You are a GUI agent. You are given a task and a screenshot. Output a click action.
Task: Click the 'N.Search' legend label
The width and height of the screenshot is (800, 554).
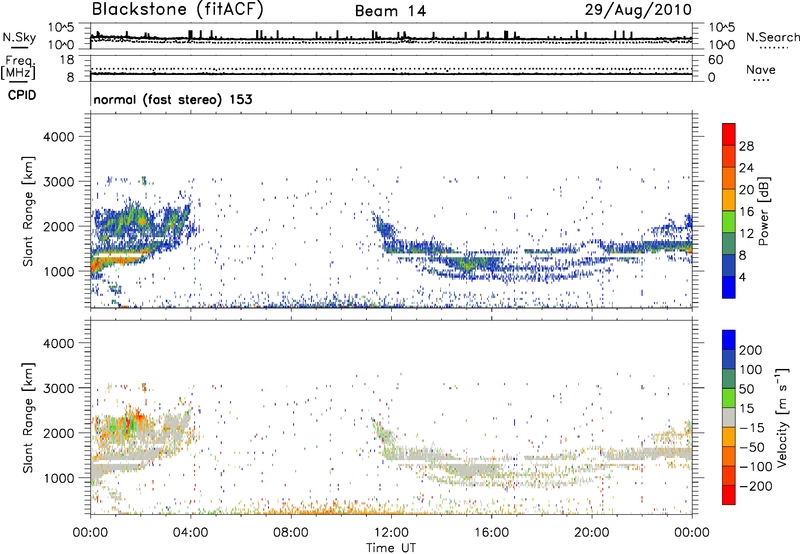(773, 37)
